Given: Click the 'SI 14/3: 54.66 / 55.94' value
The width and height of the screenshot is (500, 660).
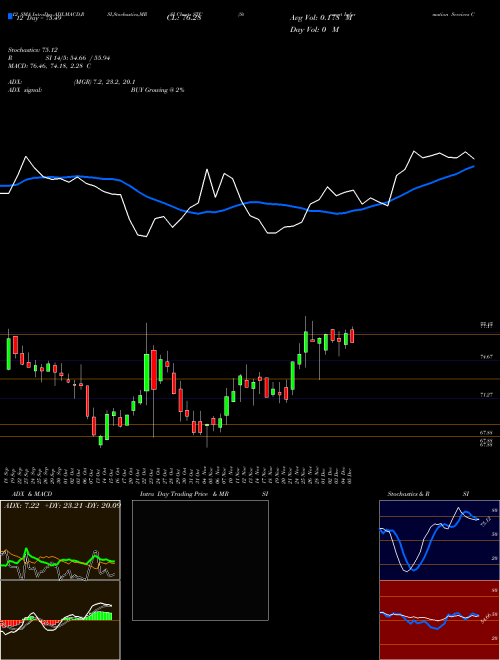Looking at the screenshot, I should 78,58.
